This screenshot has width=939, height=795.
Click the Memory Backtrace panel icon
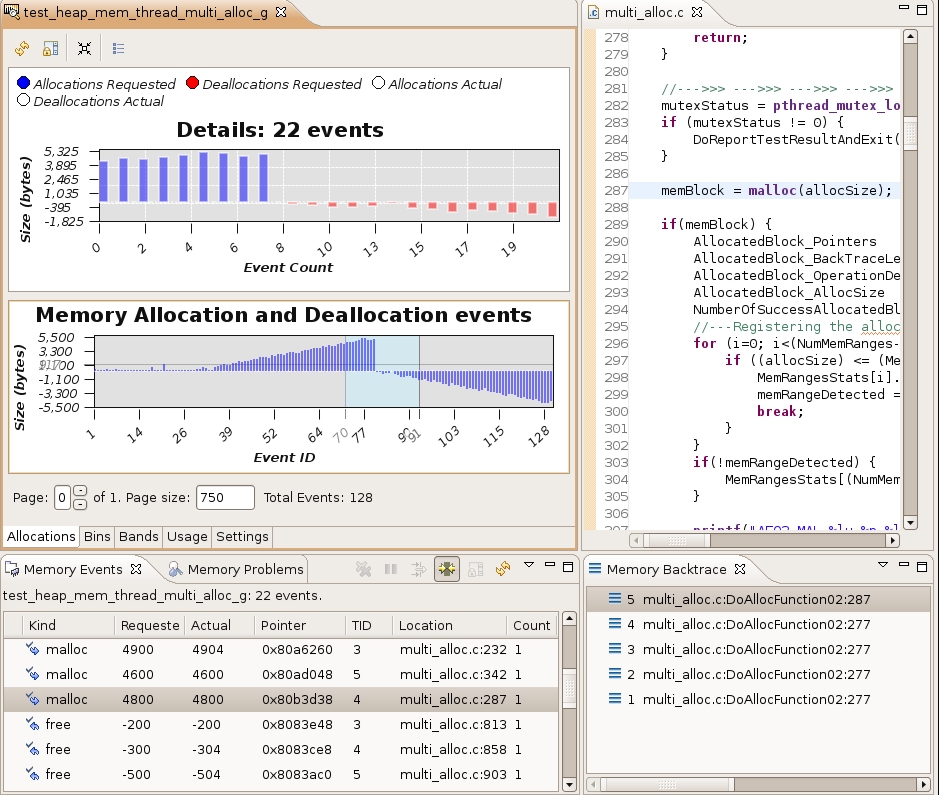[595, 569]
